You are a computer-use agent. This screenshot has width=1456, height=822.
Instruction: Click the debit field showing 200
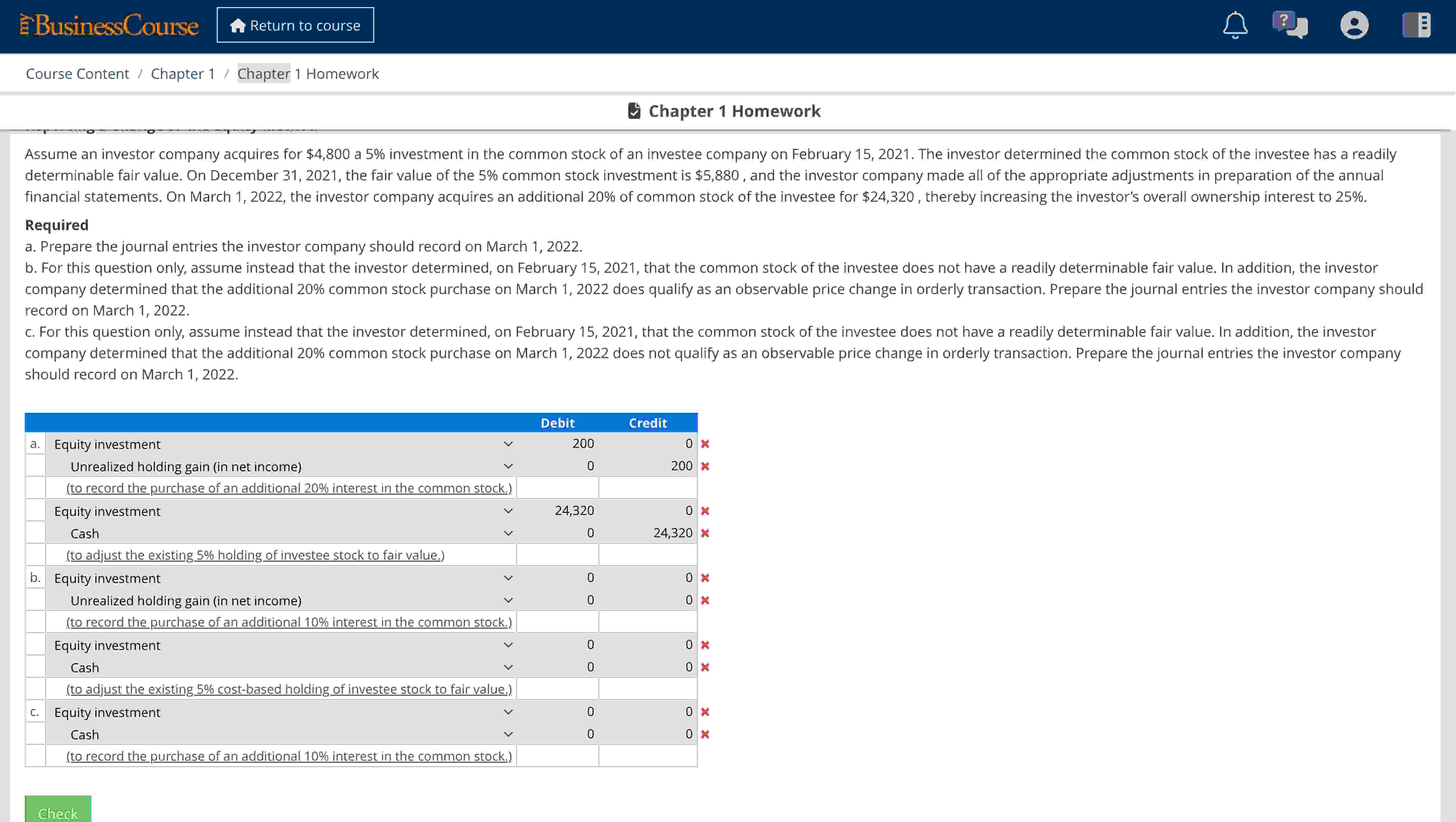(558, 444)
